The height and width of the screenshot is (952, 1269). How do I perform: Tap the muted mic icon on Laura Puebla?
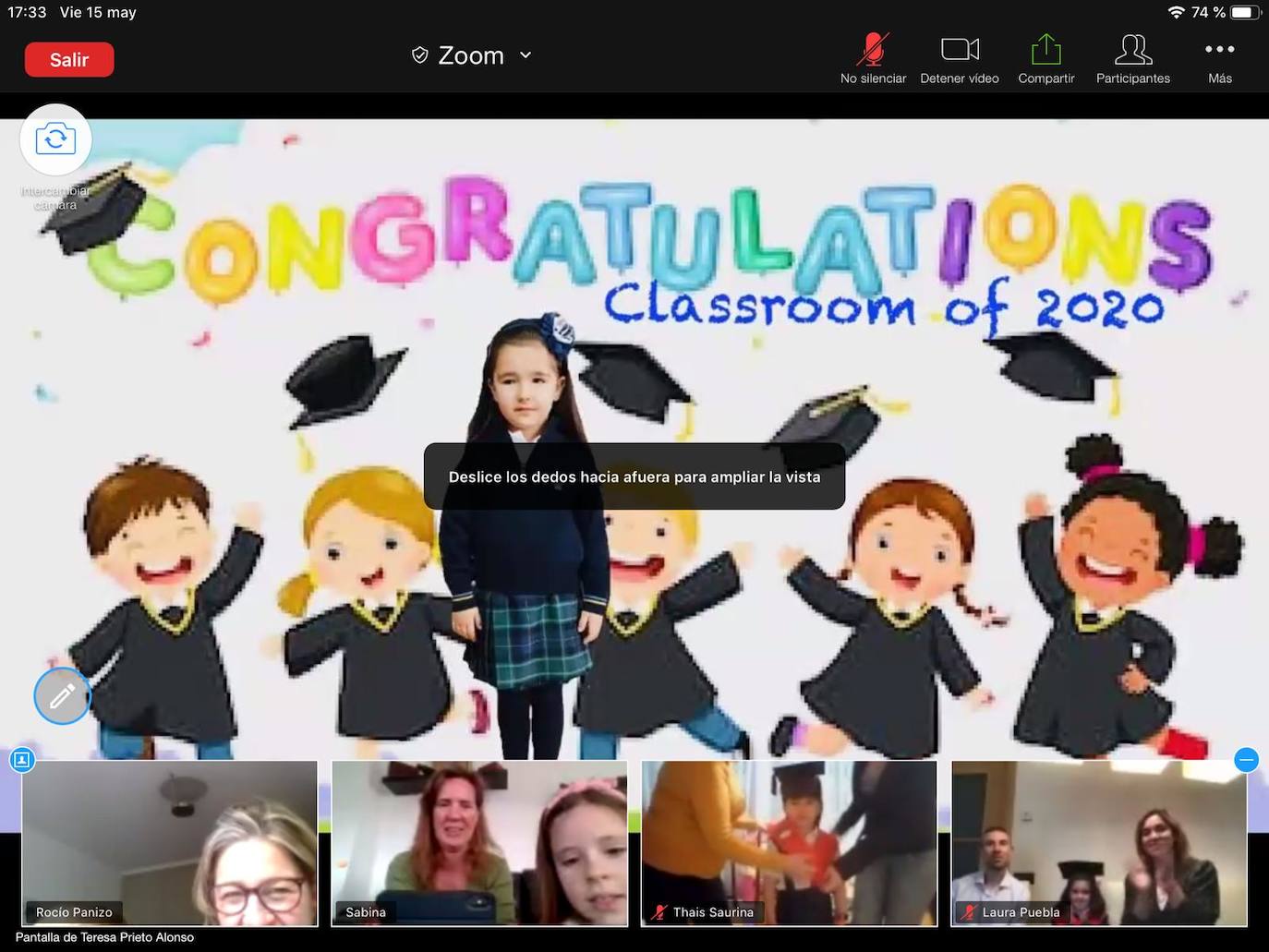[968, 912]
